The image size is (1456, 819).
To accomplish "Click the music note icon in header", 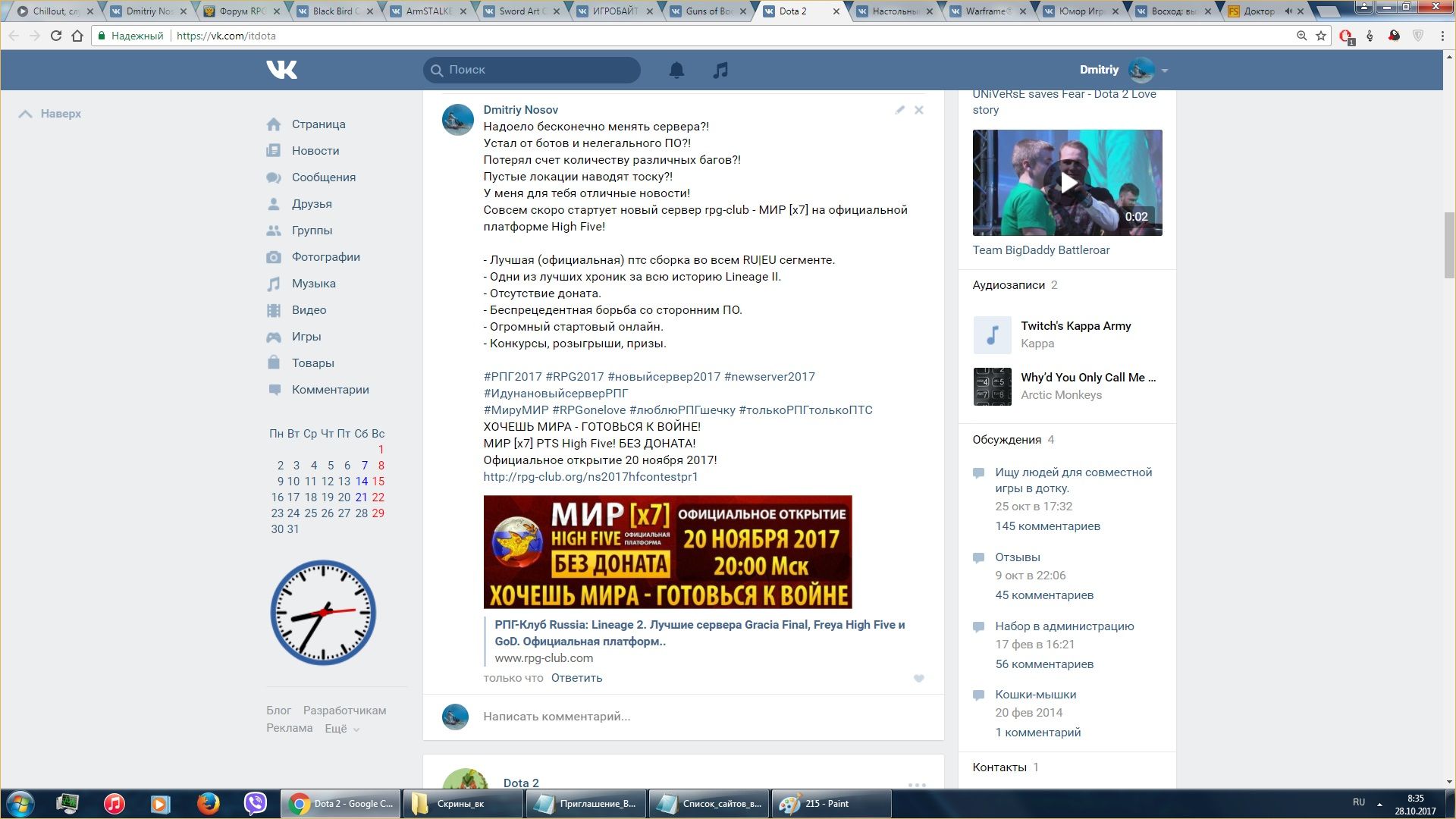I will [x=720, y=70].
